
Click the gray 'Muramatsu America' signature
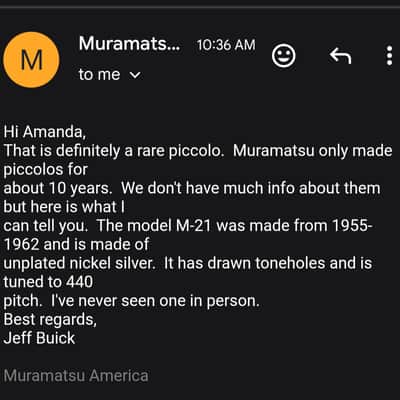point(76,376)
